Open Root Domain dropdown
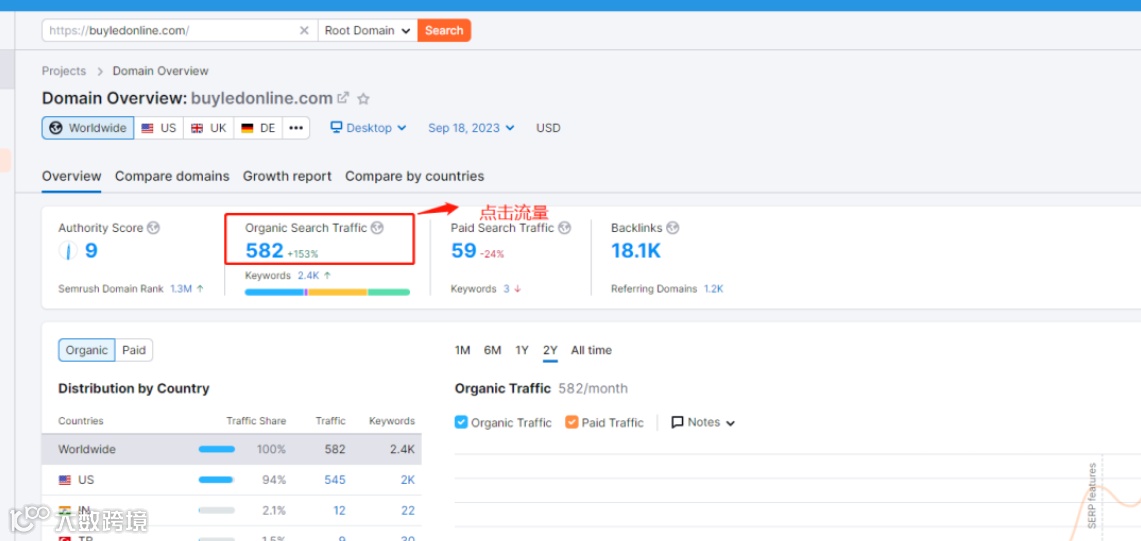This screenshot has width=1141, height=541. 367,31
